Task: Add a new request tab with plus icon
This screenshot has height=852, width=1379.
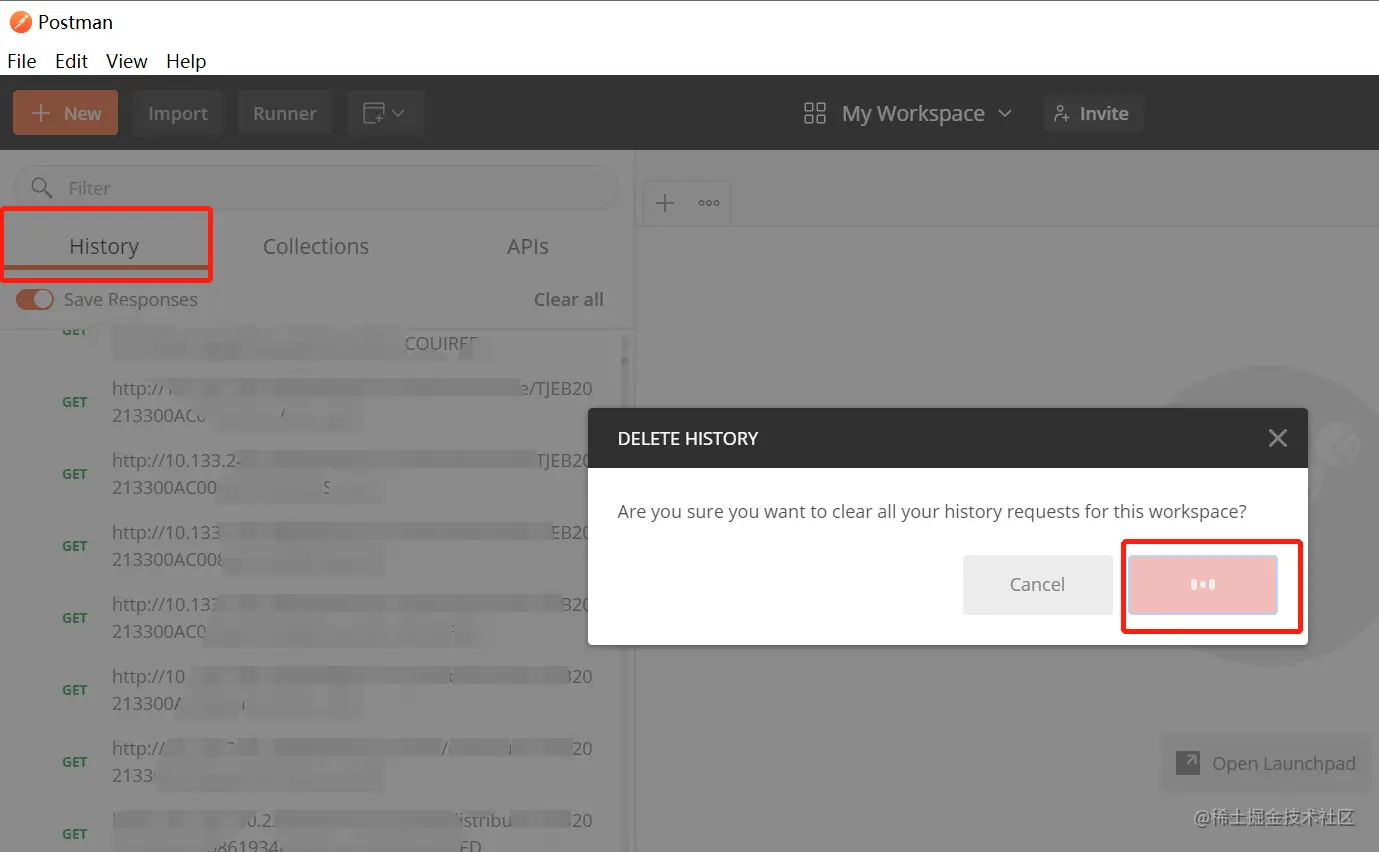Action: point(665,203)
